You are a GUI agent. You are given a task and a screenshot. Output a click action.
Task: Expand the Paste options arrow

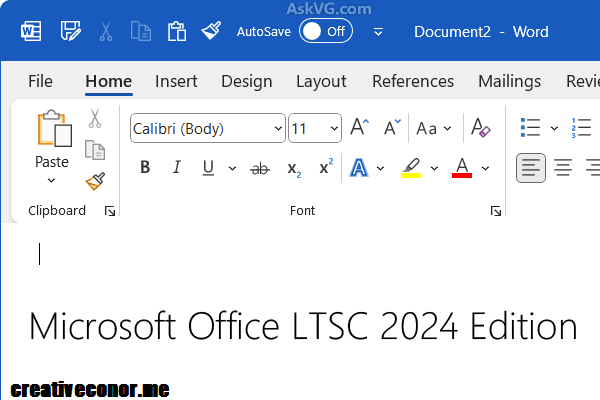(52, 180)
